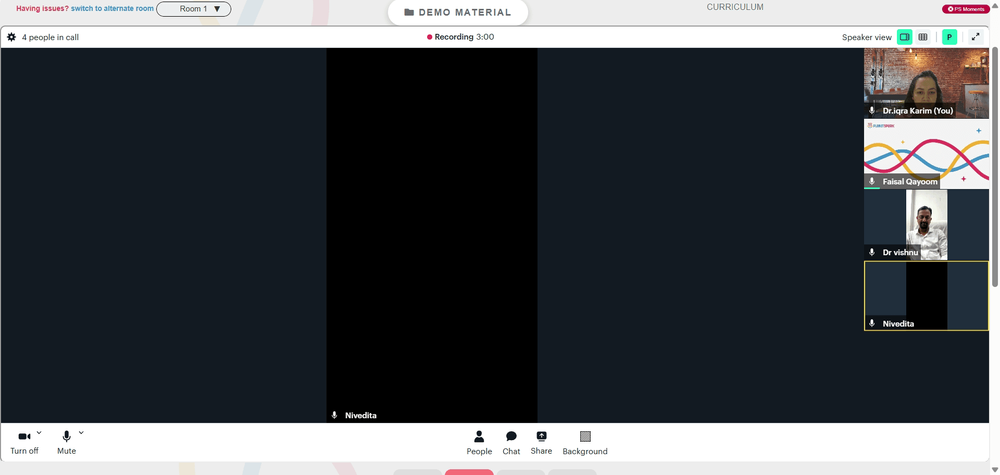This screenshot has width=1000, height=475.
Task: Click the 4 people in call text
Action: pyautogui.click(x=50, y=37)
